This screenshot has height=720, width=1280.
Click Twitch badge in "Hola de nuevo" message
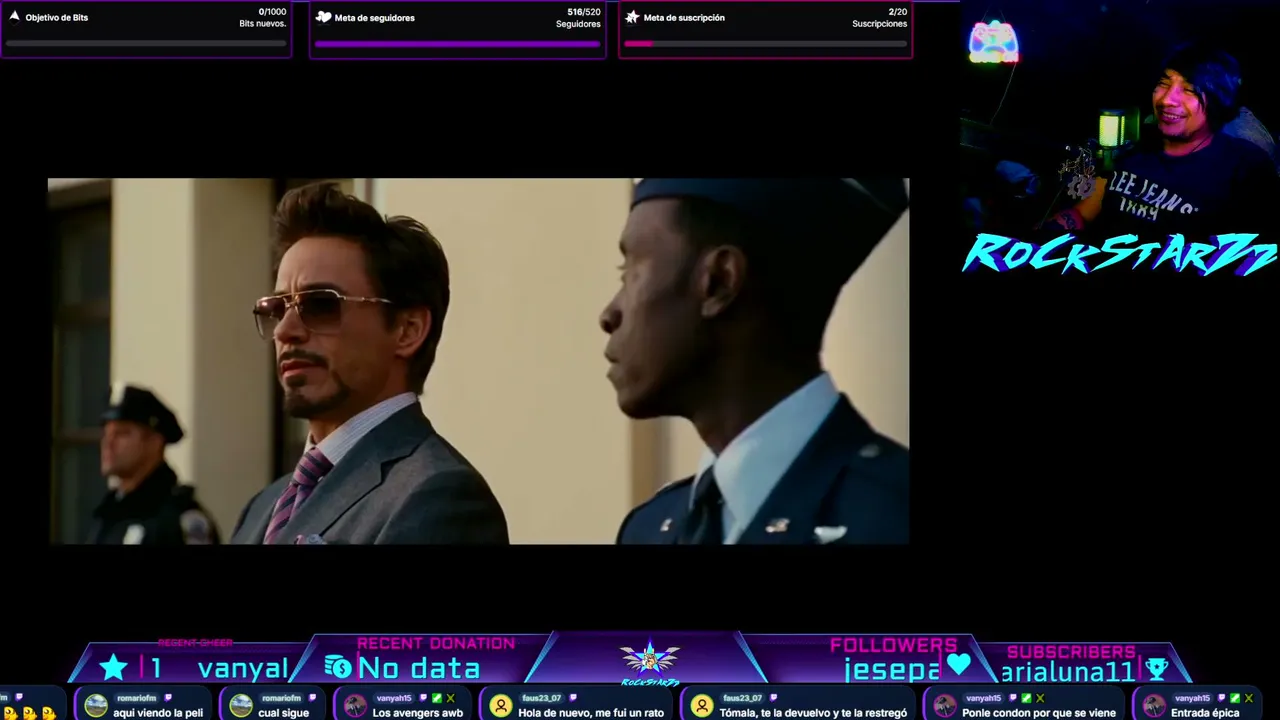point(571,698)
